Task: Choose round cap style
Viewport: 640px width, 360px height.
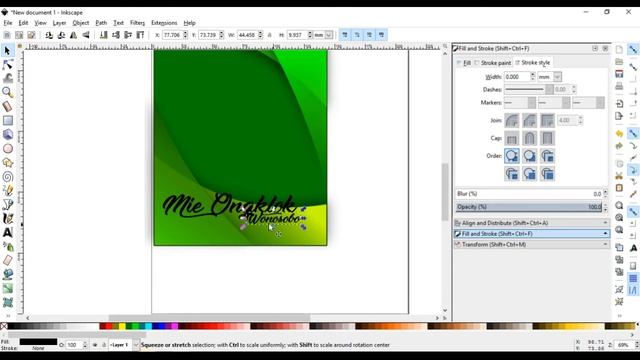Action: point(530,138)
